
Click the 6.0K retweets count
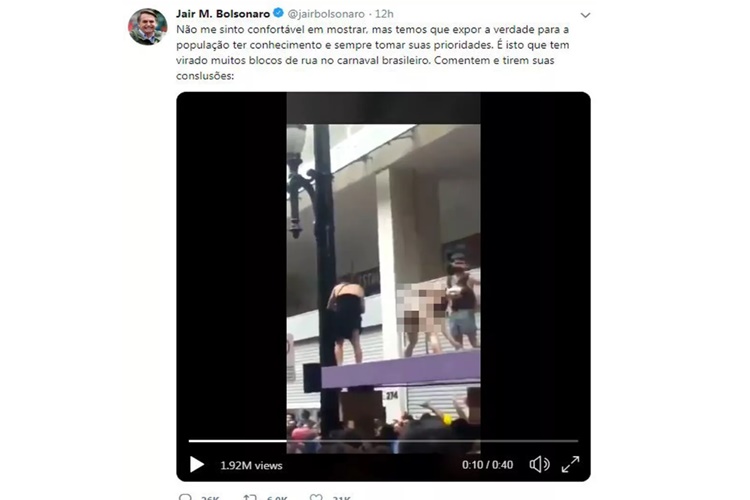tap(277, 498)
